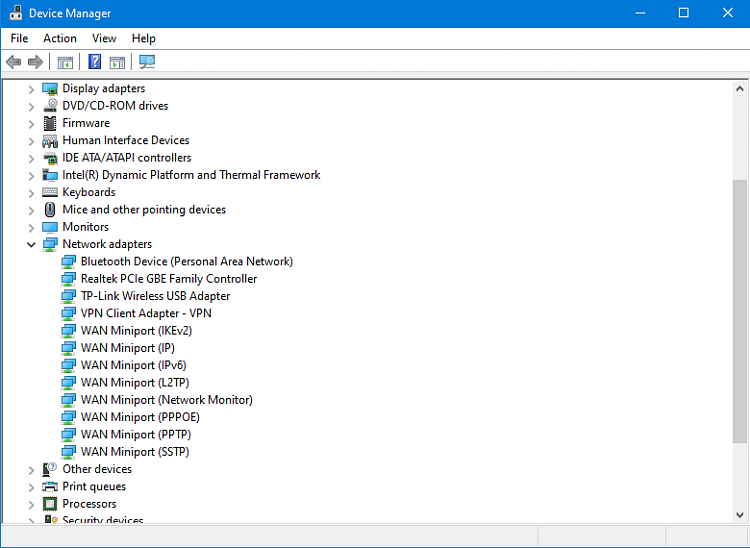This screenshot has height=548, width=750.
Task: Click Show/Hide Console Tree toolbar icon
Action: (x=65, y=62)
